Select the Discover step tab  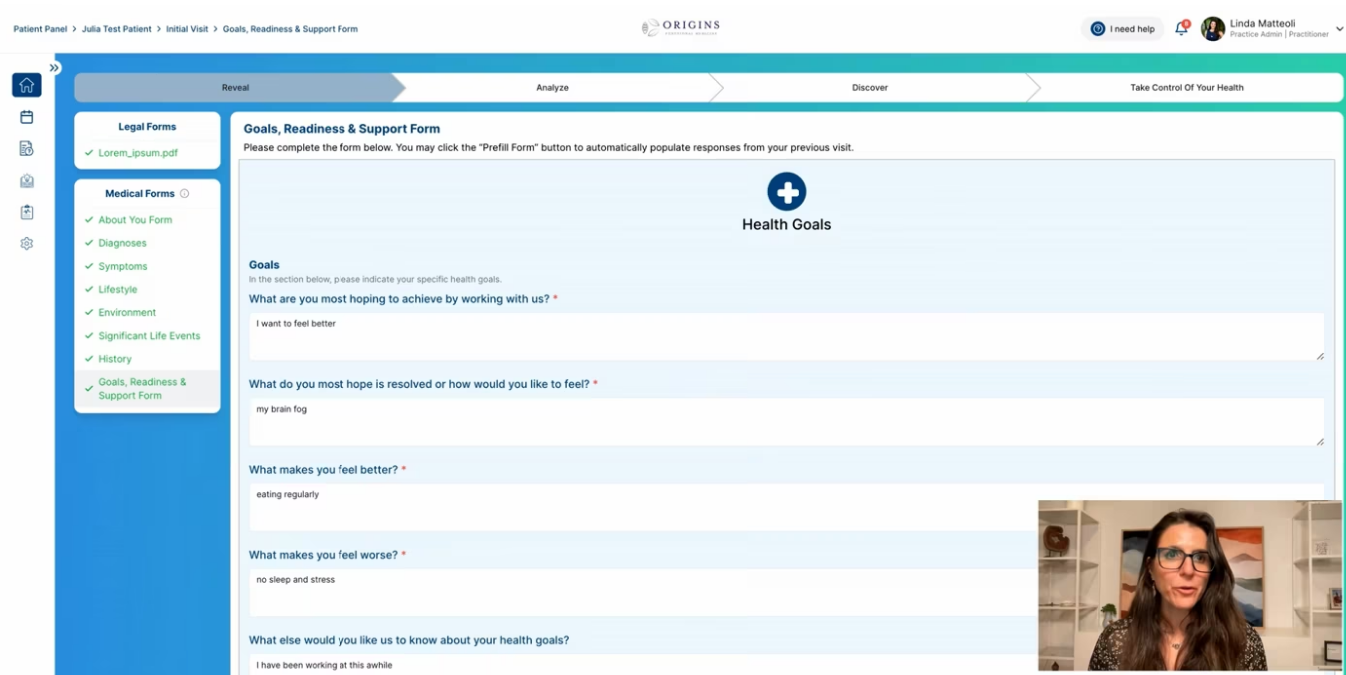869,88
